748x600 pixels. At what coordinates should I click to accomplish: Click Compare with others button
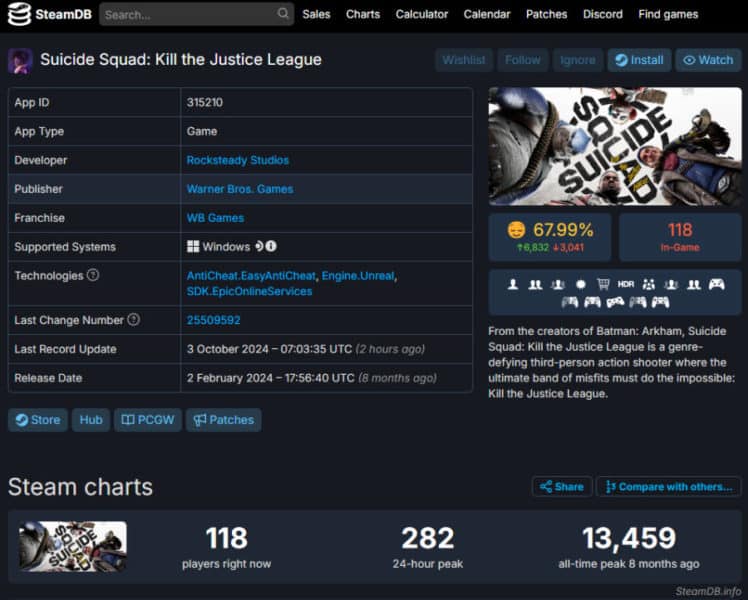(669, 486)
